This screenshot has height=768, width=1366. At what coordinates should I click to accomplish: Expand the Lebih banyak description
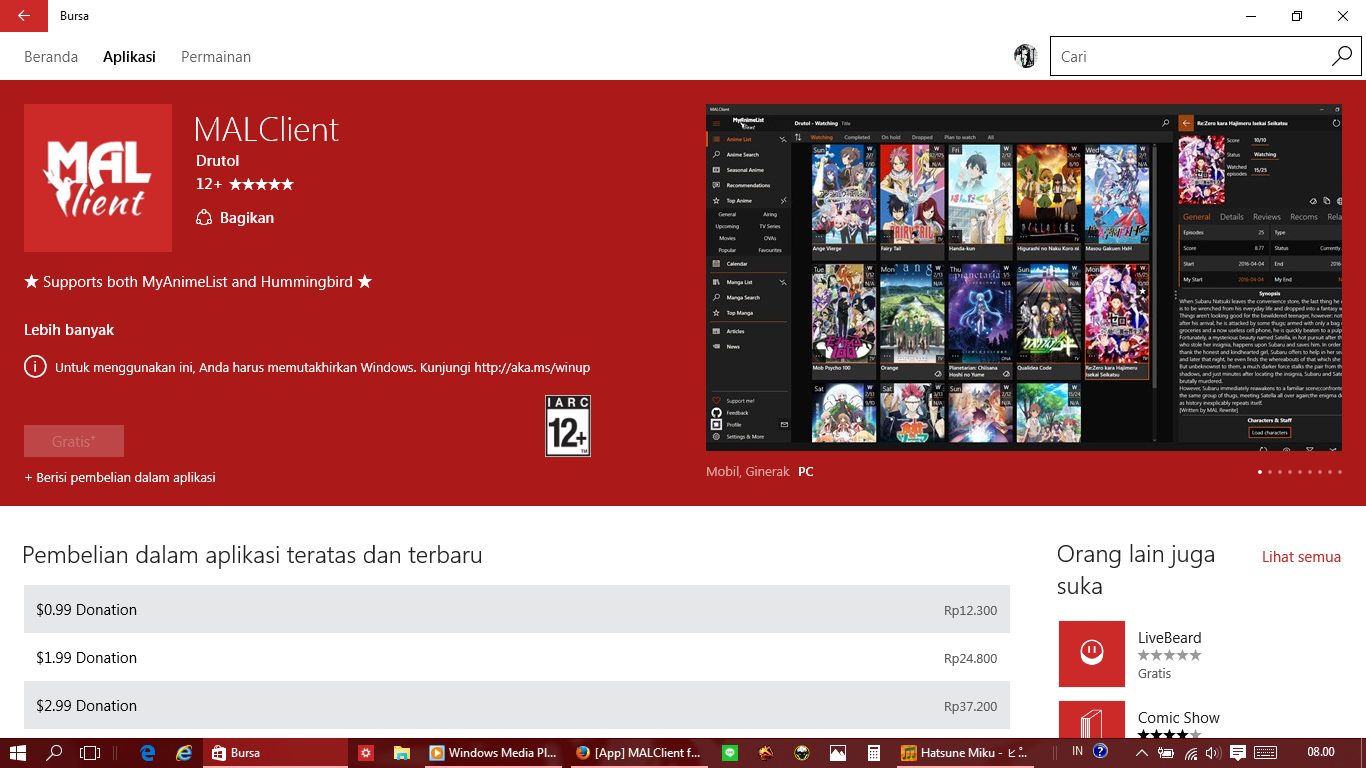[x=69, y=330]
